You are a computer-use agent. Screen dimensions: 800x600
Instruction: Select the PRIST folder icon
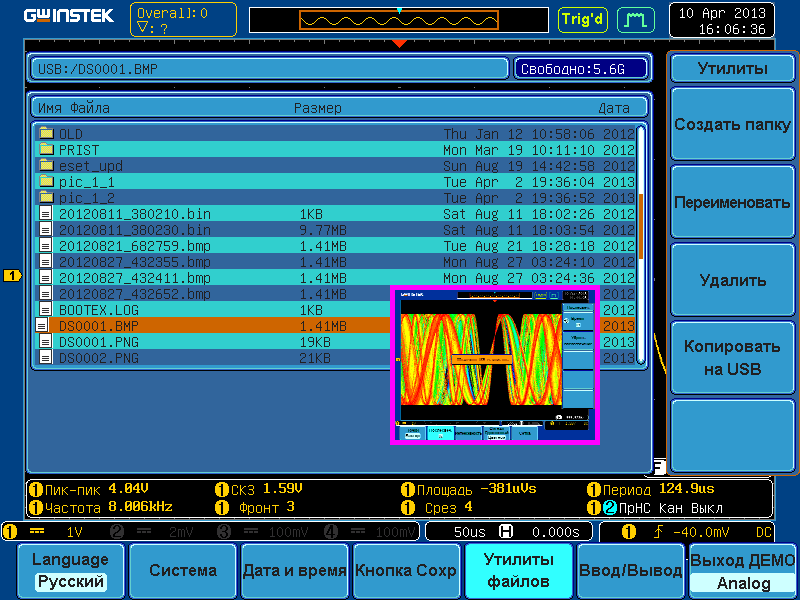(45, 149)
